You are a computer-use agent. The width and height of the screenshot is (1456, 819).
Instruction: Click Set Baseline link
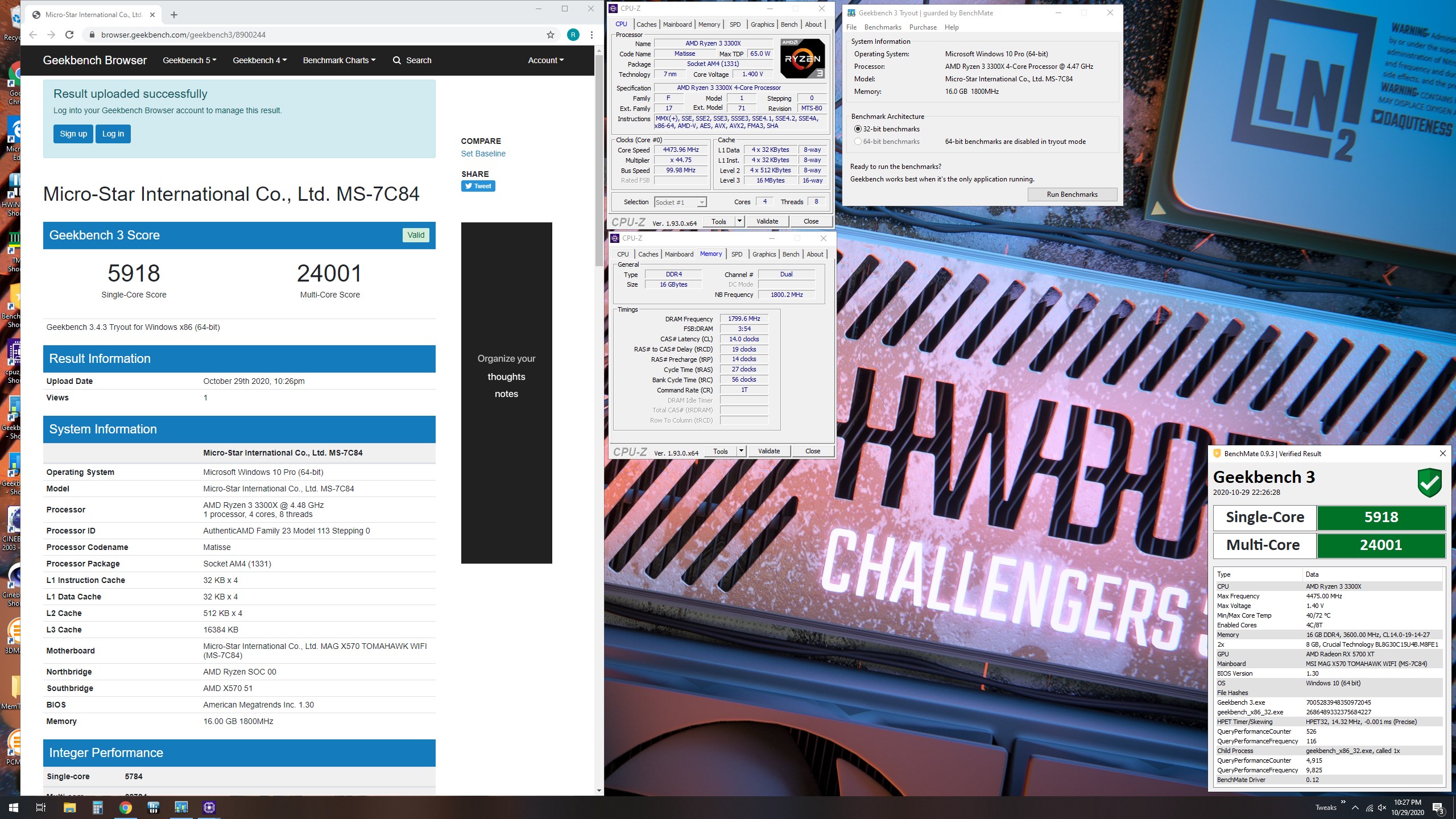pos(483,154)
